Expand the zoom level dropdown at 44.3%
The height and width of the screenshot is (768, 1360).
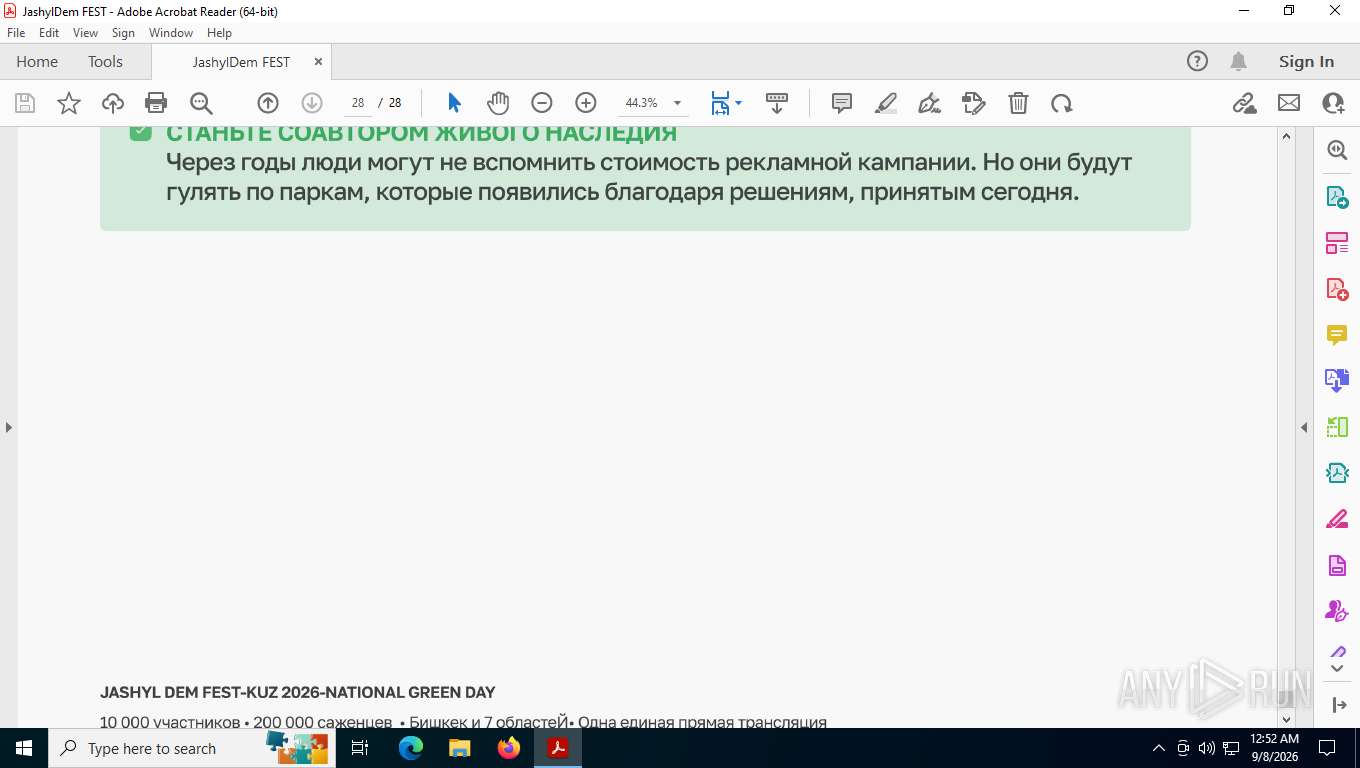click(677, 103)
